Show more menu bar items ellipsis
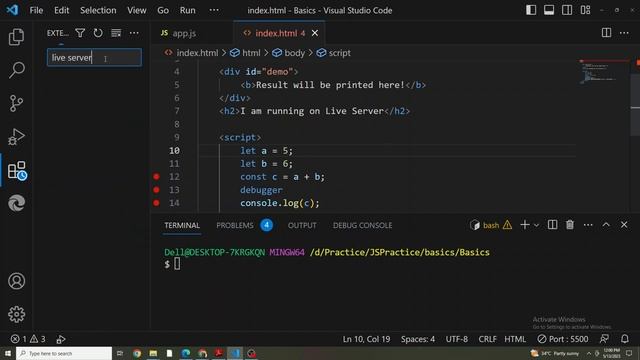640x360 pixels. click(x=214, y=10)
